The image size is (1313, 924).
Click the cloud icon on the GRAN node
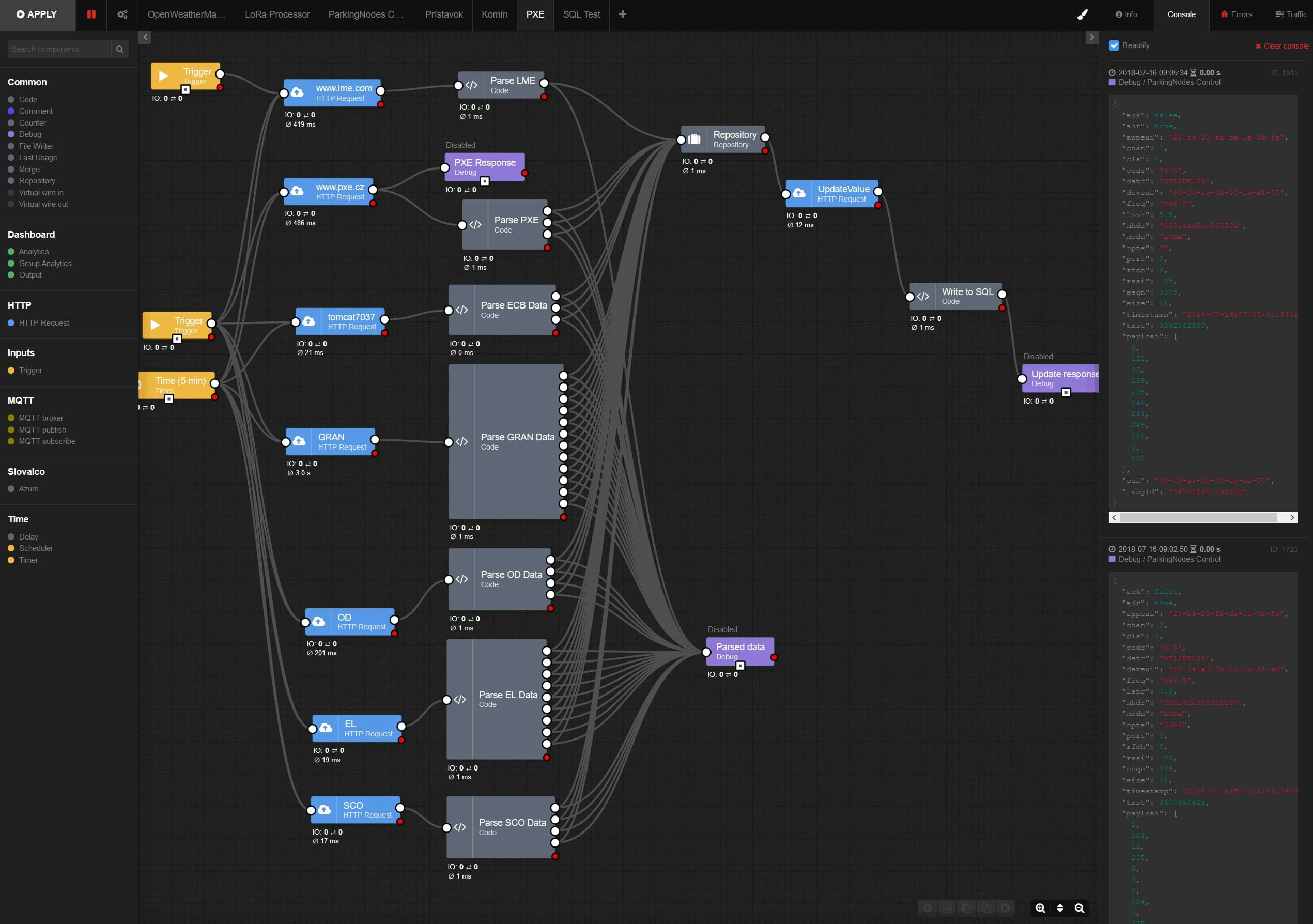click(x=299, y=441)
